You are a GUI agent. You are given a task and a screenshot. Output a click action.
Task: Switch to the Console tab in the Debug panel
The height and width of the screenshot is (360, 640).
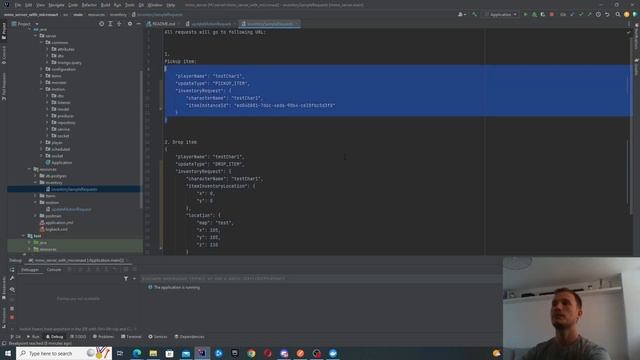point(53,270)
